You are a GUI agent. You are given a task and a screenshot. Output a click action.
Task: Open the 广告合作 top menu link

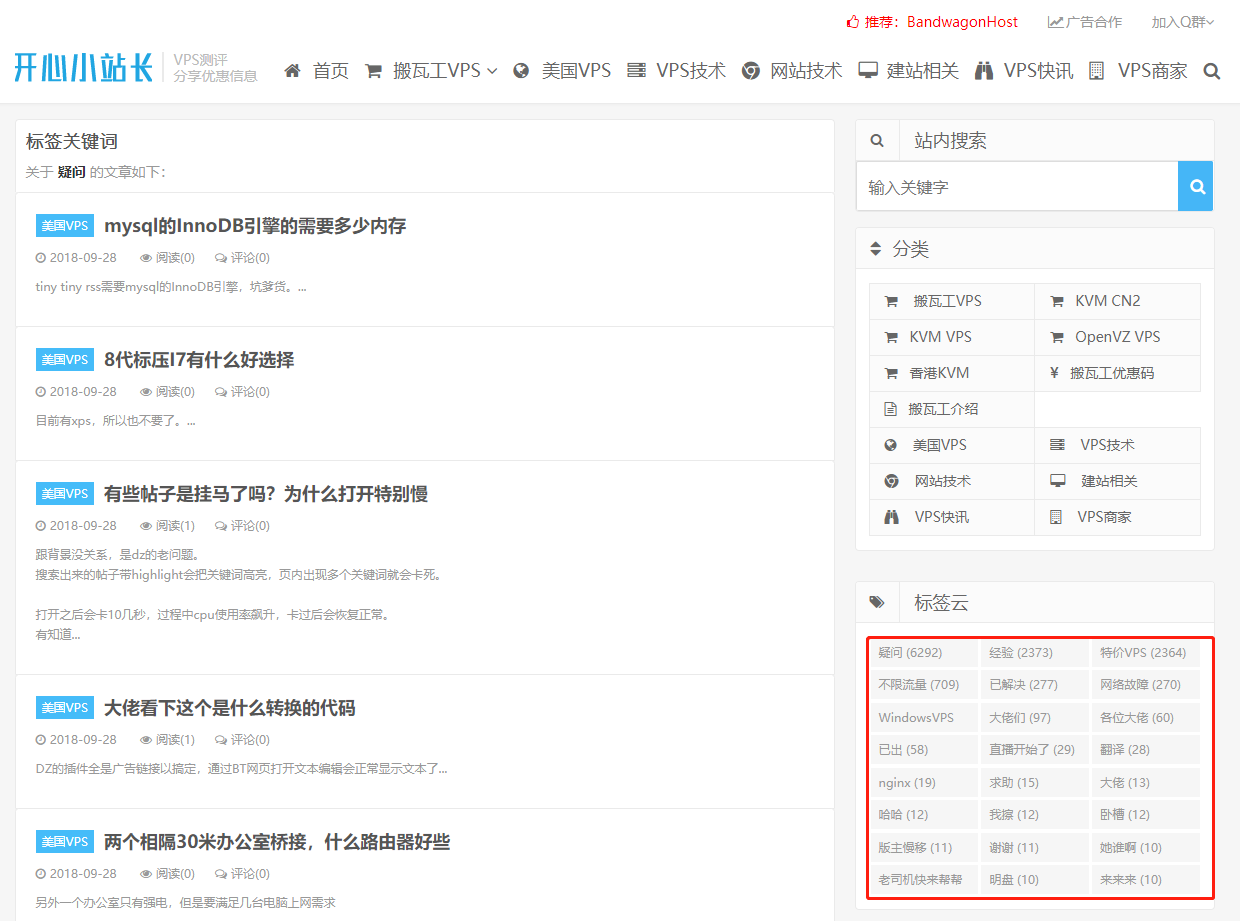(1085, 22)
